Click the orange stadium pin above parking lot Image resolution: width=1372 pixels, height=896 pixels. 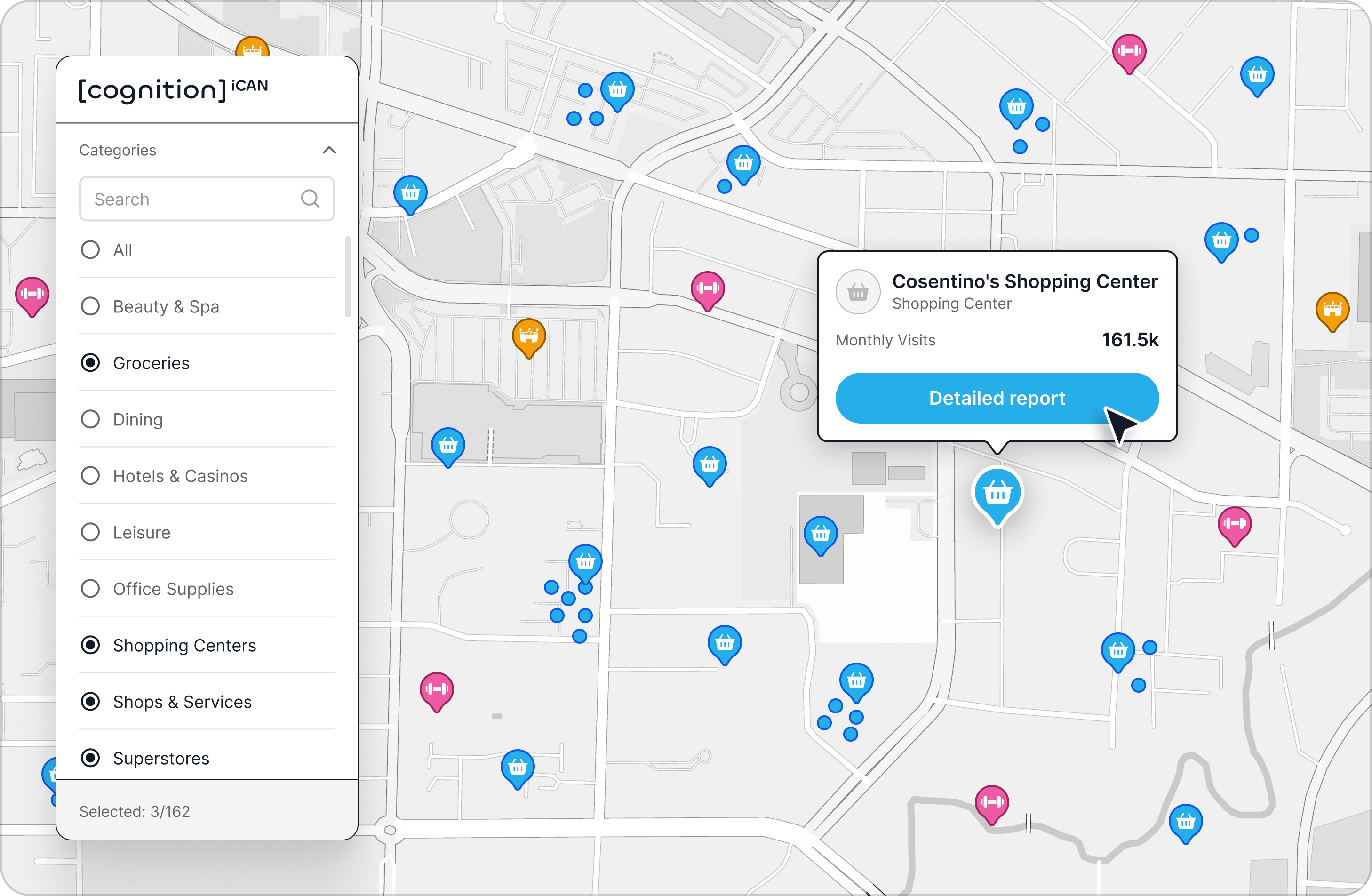pyautogui.click(x=529, y=338)
